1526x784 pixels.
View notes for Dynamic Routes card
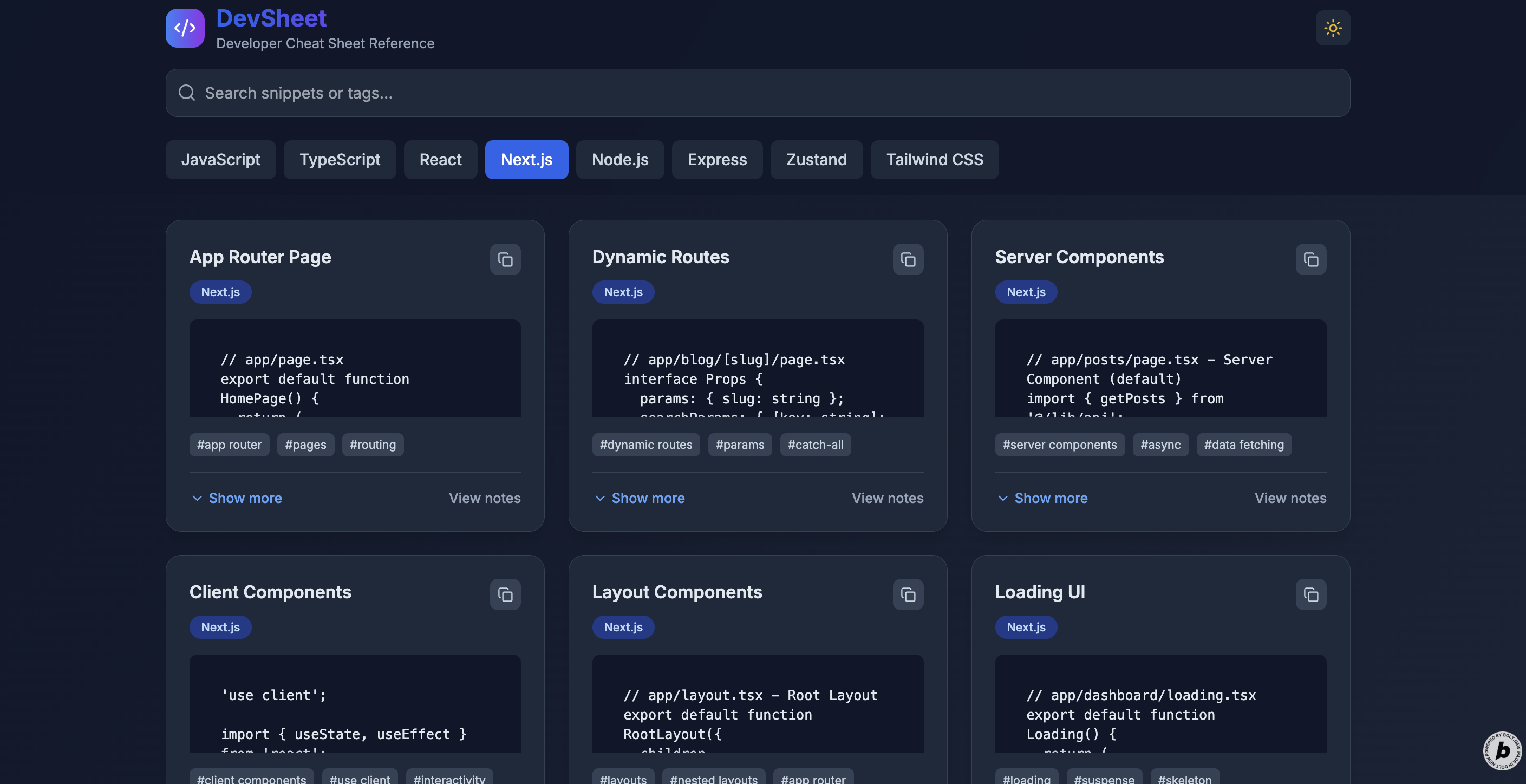[887, 498]
